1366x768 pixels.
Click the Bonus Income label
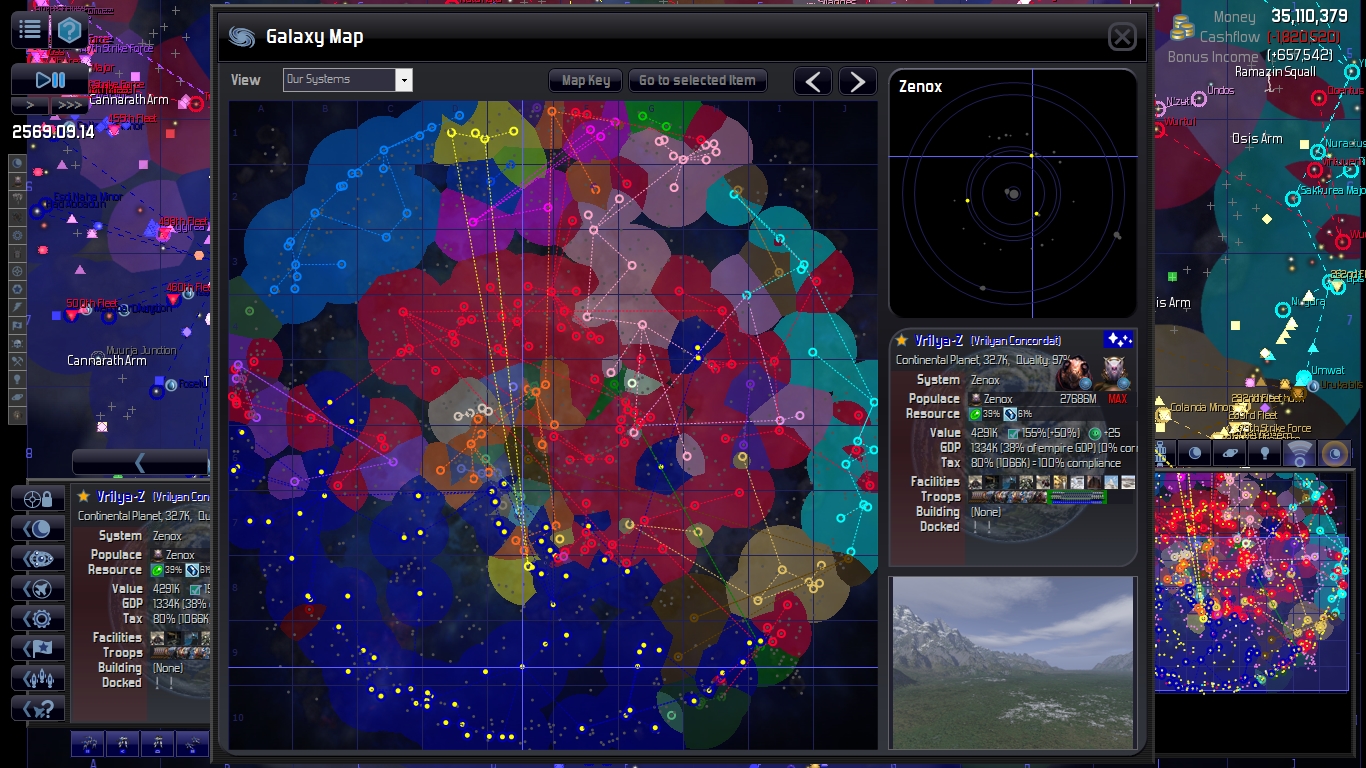1215,57
